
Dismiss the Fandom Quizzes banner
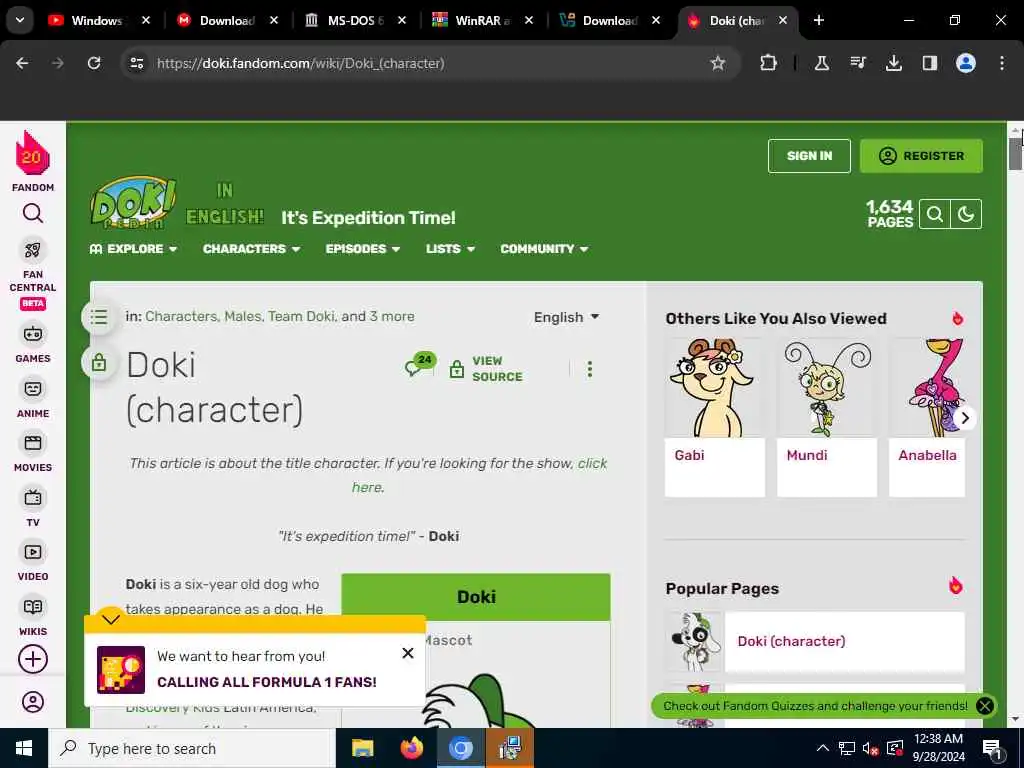click(x=984, y=706)
